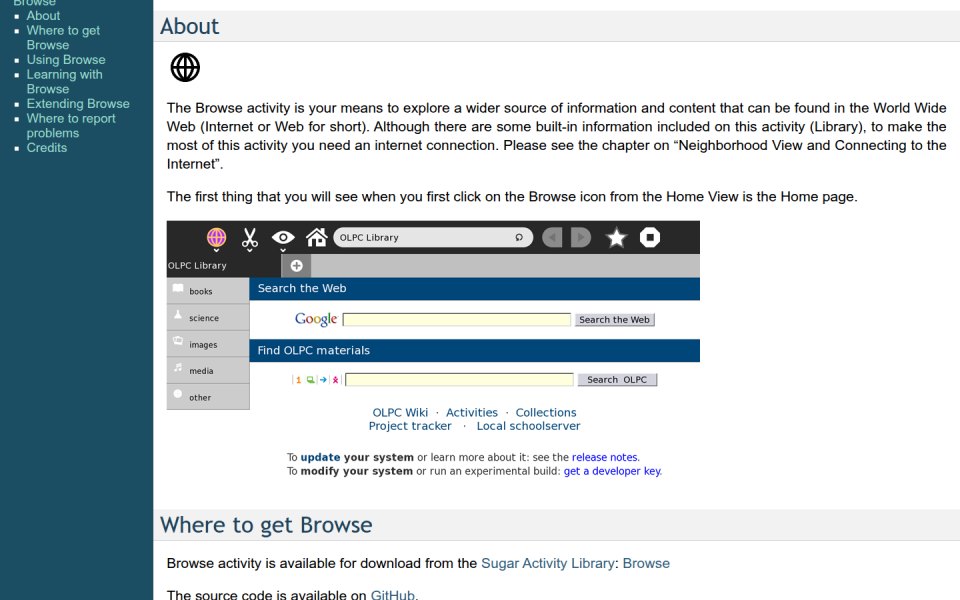Expand the dropdown arrow under the eye icon
This screenshot has width=960, height=600.
click(283, 250)
